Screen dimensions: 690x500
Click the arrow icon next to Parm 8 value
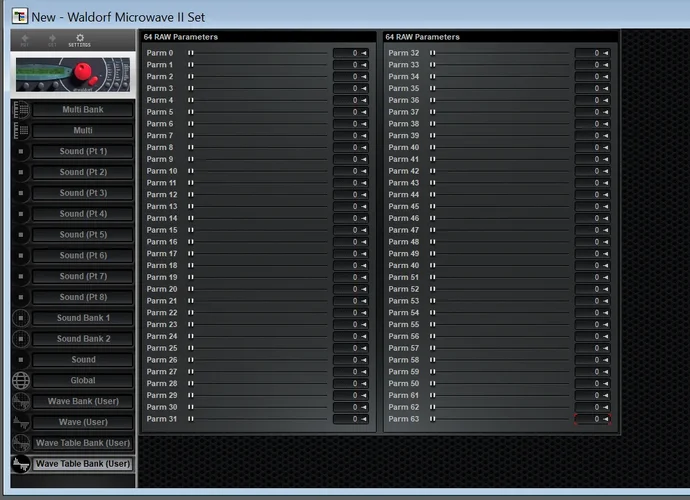(x=364, y=147)
